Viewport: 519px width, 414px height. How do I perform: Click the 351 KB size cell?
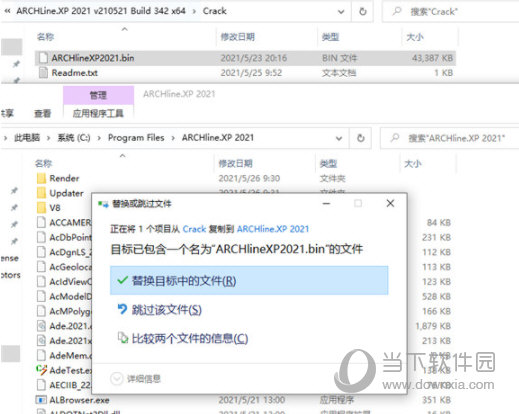(436, 400)
